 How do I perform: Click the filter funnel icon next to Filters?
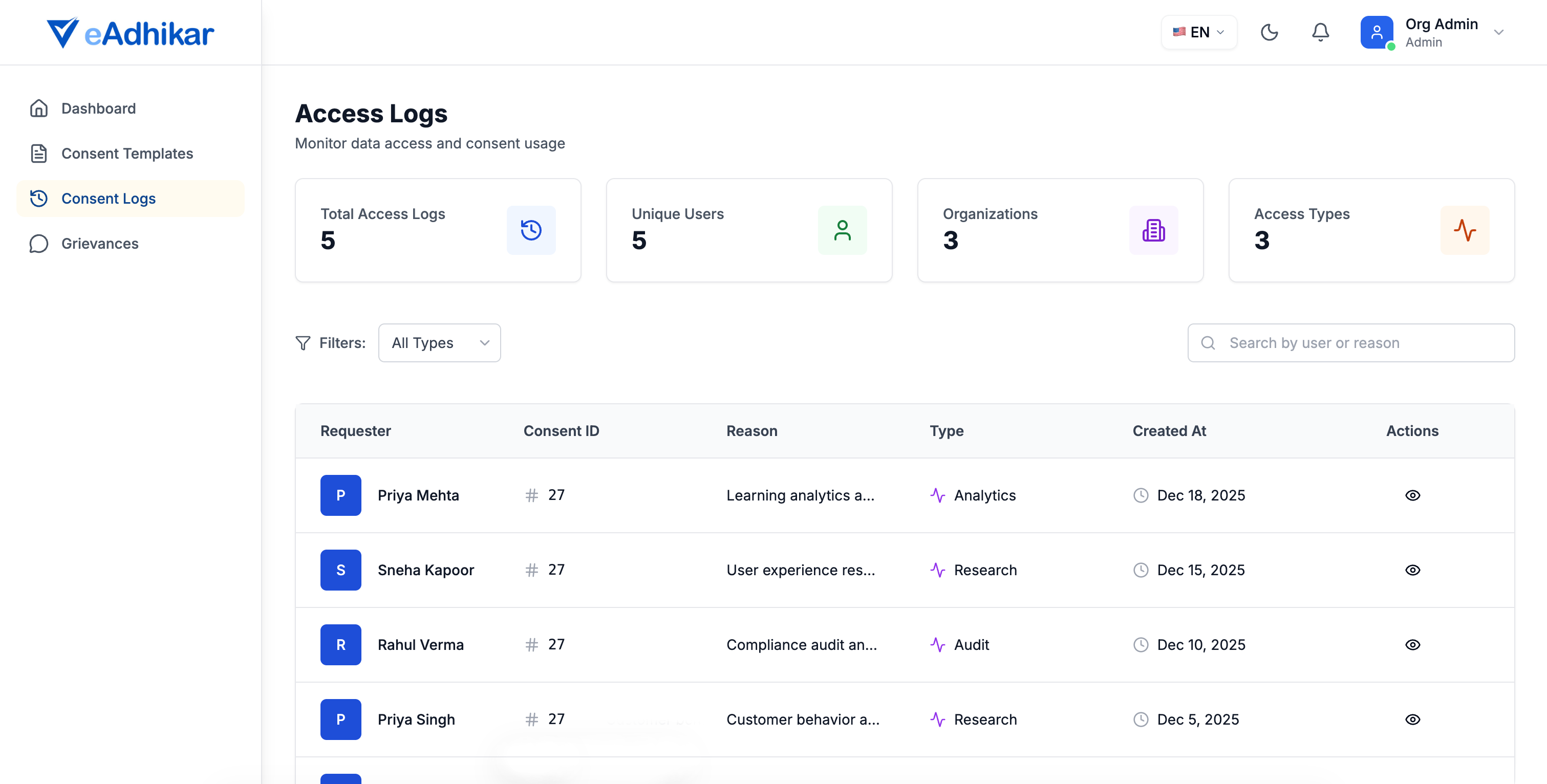coord(303,343)
